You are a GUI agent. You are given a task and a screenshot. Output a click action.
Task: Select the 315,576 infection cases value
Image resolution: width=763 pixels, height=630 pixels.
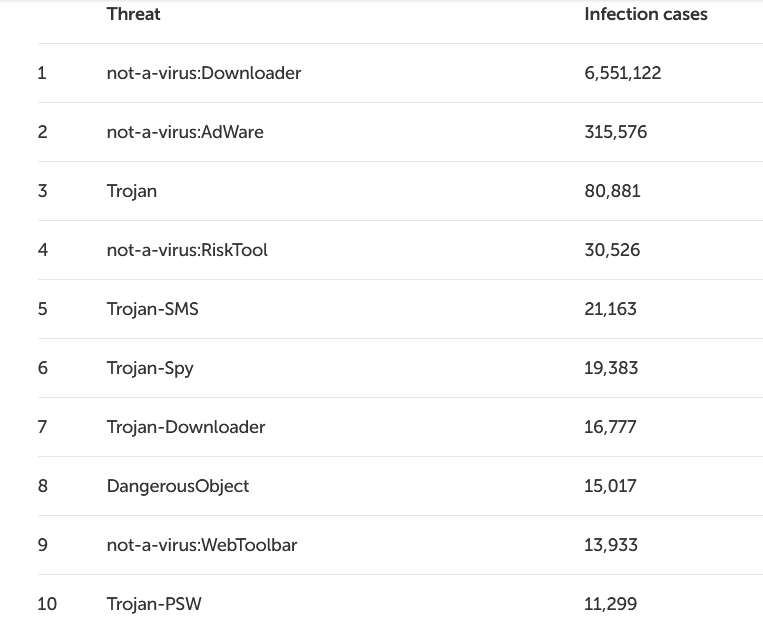click(x=615, y=132)
